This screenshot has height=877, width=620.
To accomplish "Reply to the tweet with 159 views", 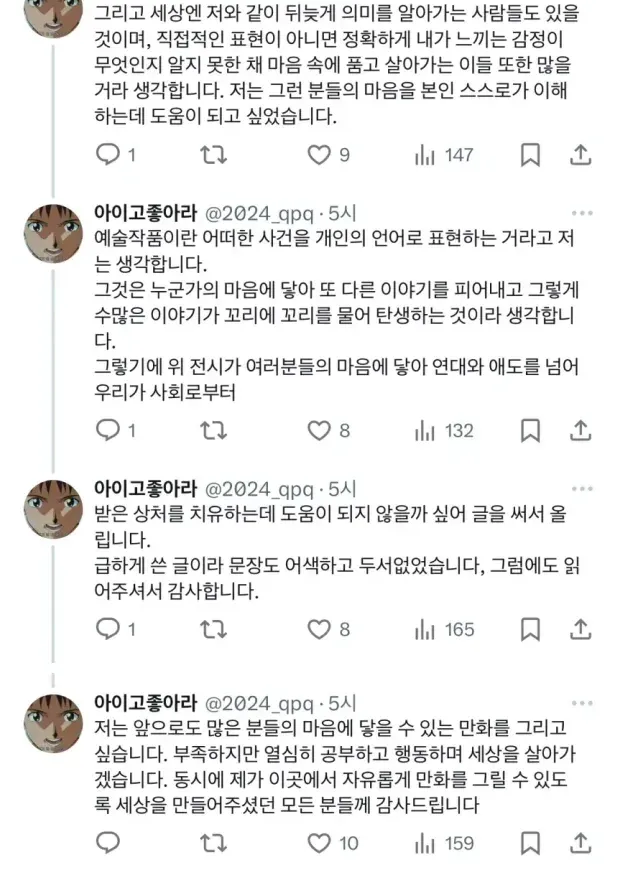I will [108, 843].
